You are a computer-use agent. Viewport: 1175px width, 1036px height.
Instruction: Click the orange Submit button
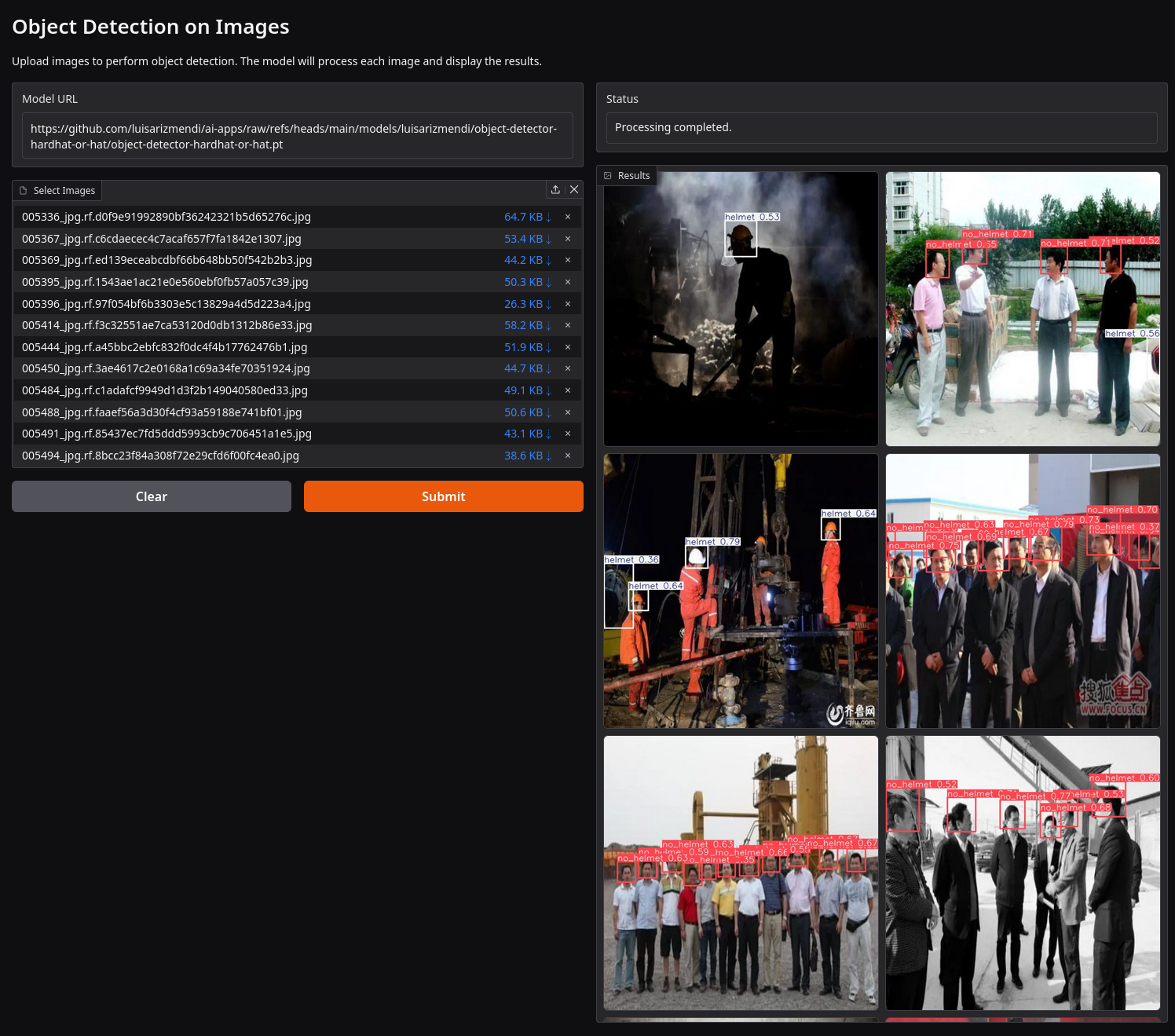(x=444, y=496)
